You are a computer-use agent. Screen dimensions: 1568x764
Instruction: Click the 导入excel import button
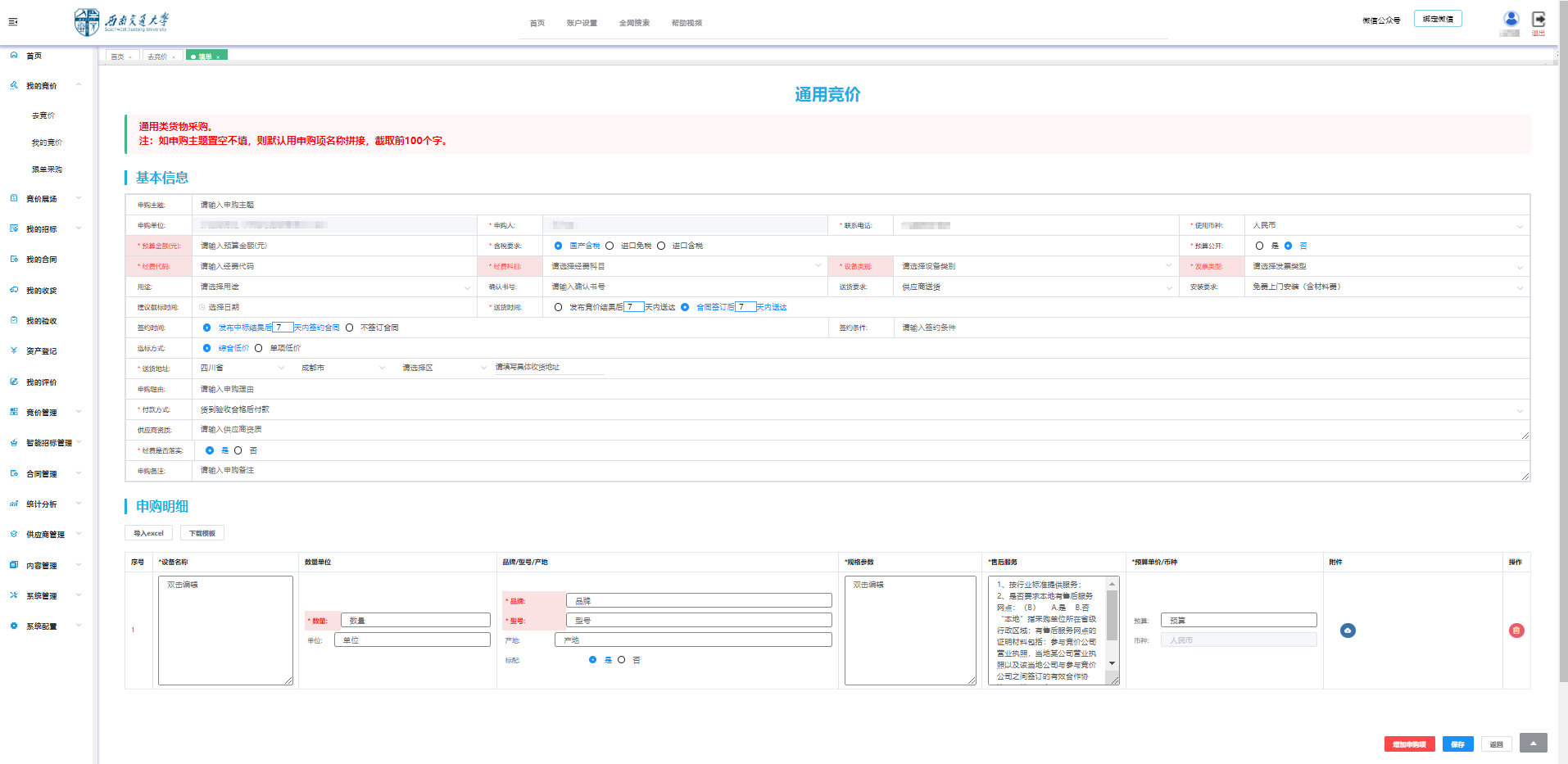tap(148, 533)
